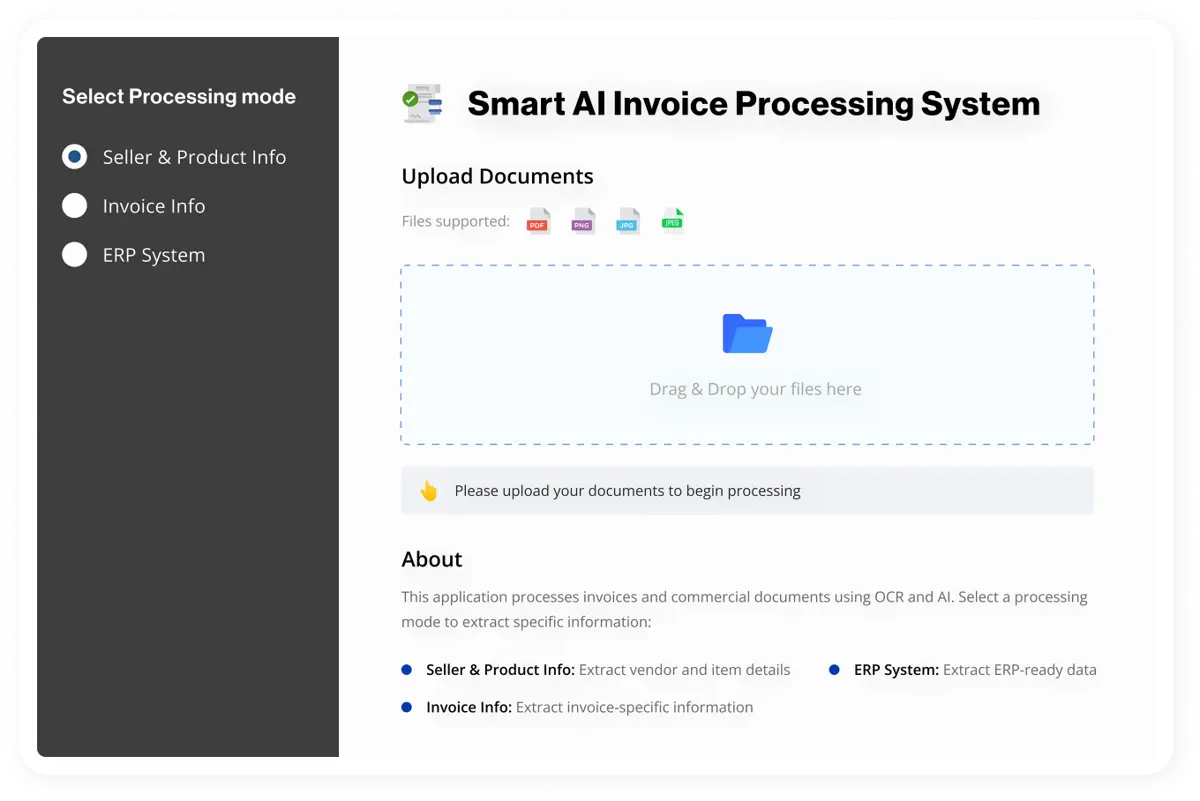This screenshot has height=801, width=1200.
Task: Click the Smart AI Invoice Processing System title
Action: coord(754,103)
